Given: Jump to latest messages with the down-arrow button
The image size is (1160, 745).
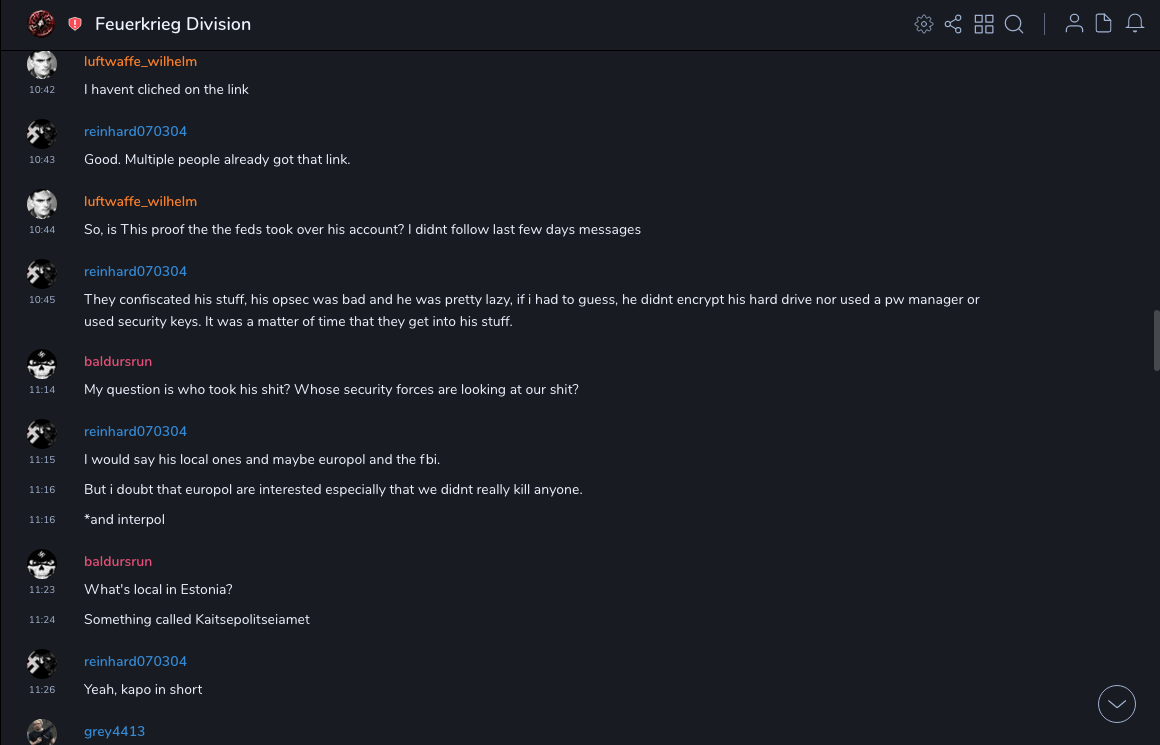Looking at the screenshot, I should (x=1117, y=704).
